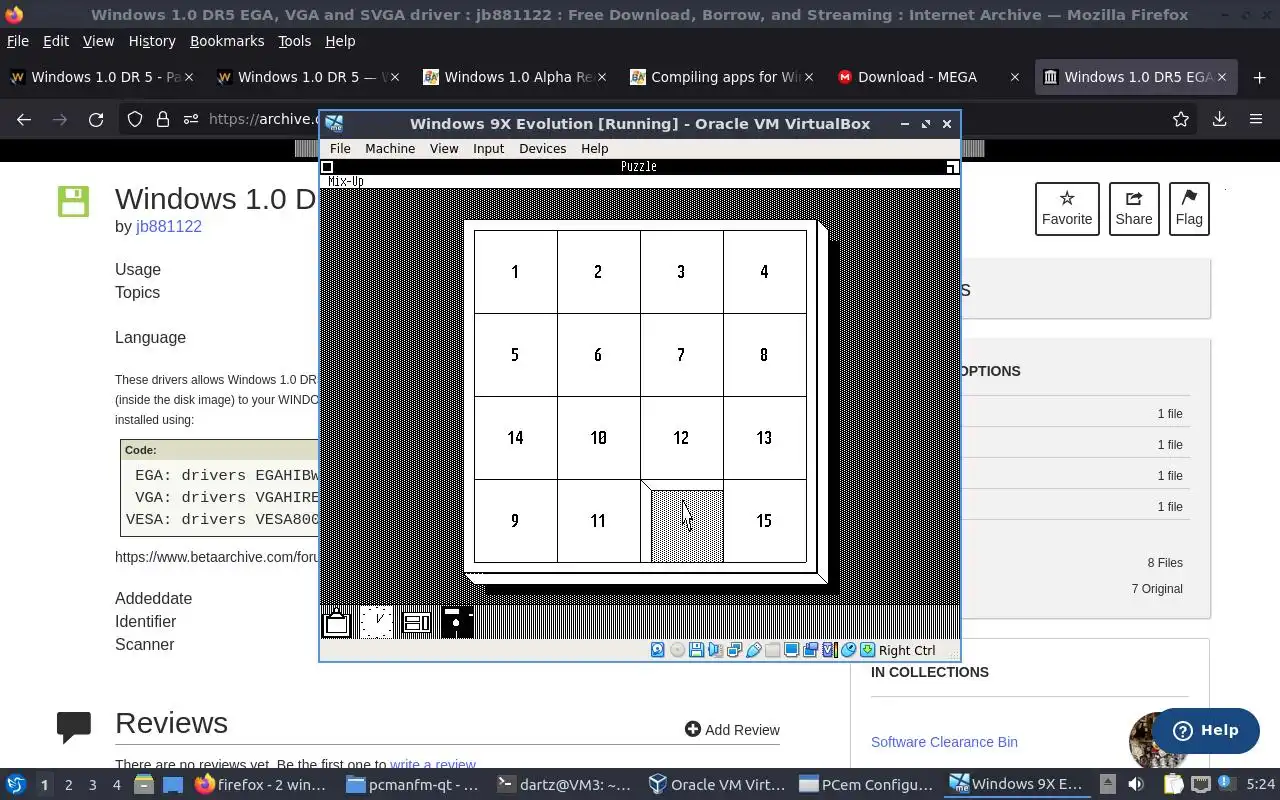Click the taskbar application menu logo
1280x800 pixels.
click(x=16, y=785)
